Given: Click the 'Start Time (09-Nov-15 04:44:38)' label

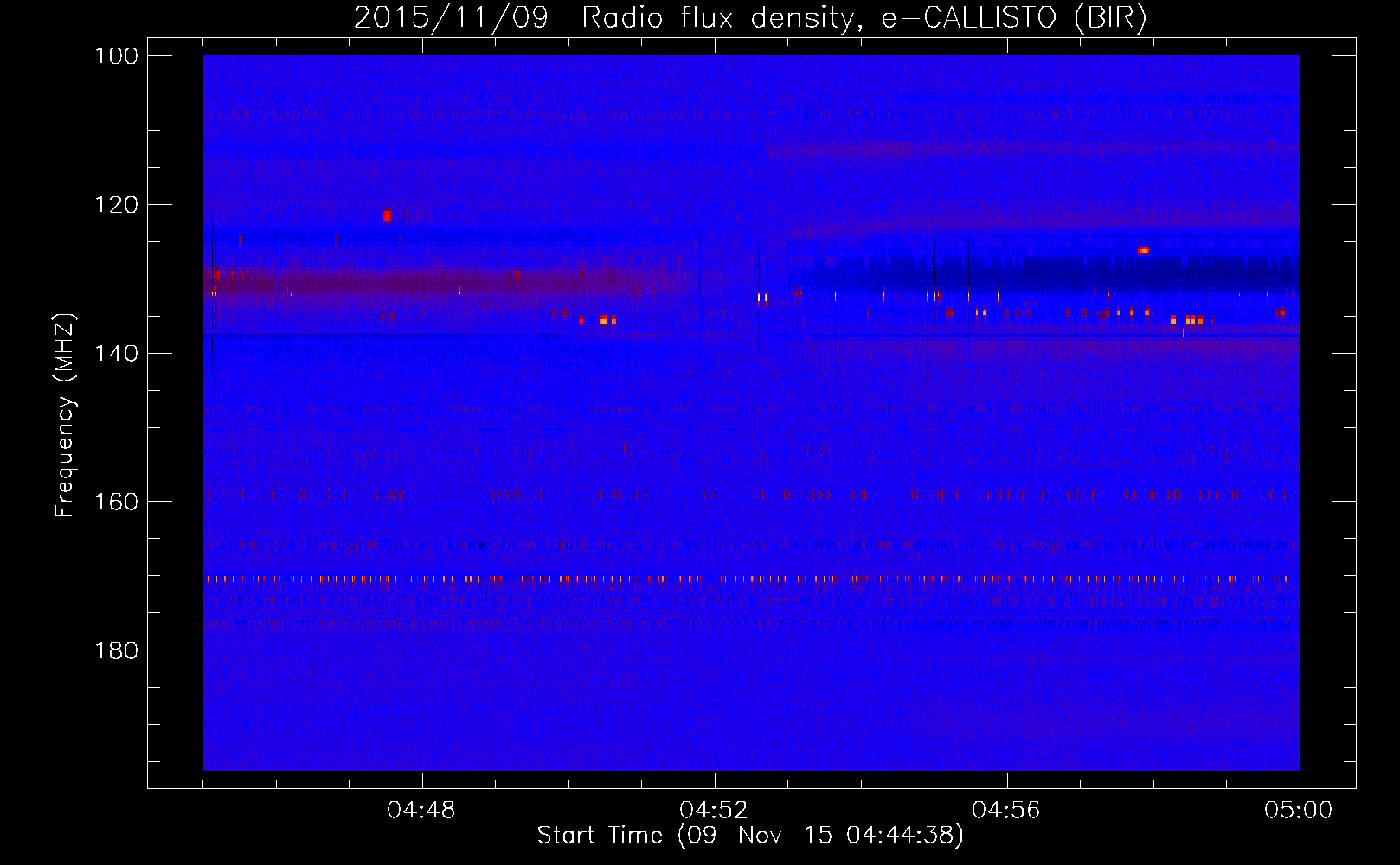Looking at the screenshot, I should point(749,835).
